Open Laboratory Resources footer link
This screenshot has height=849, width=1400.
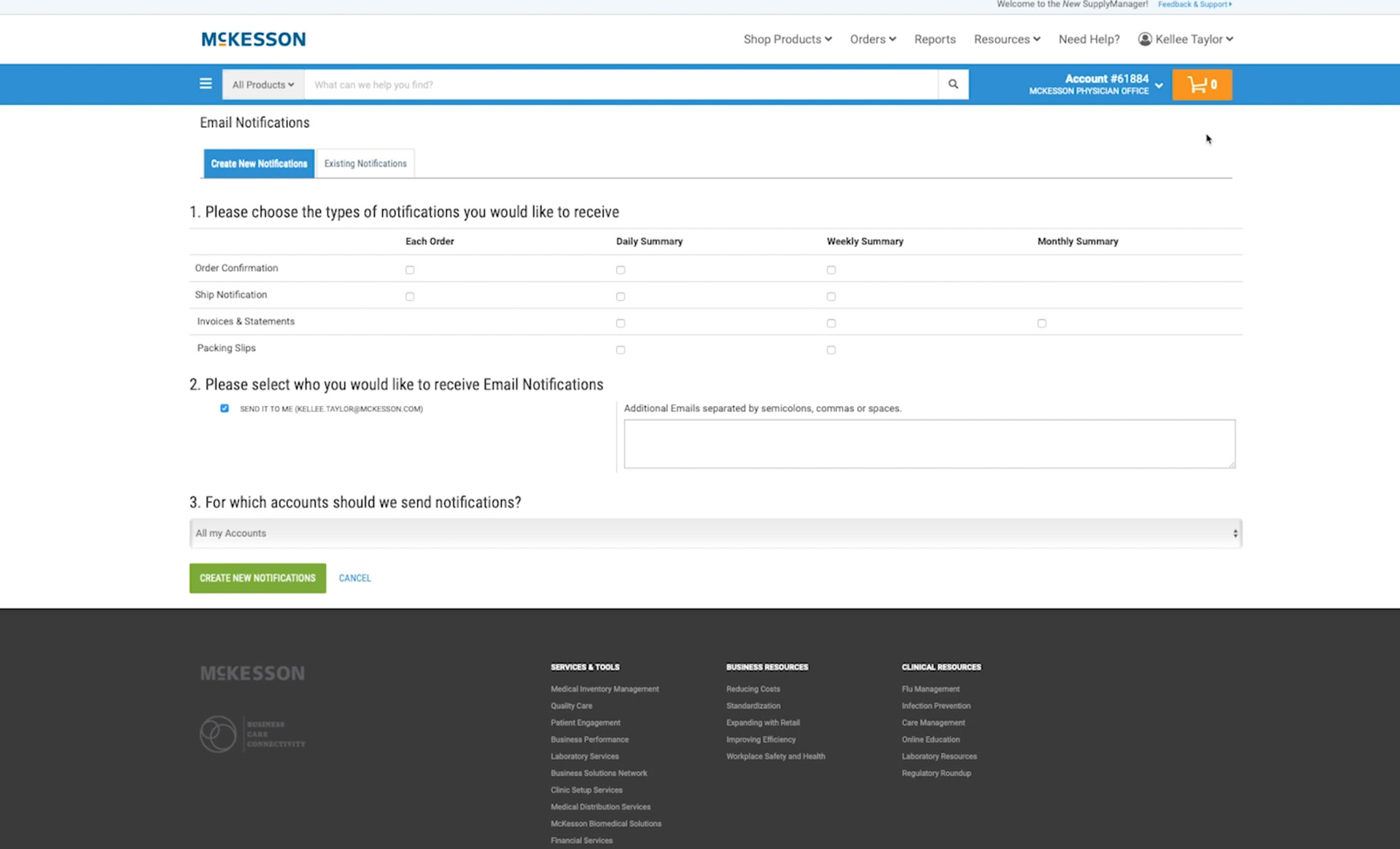coord(938,756)
